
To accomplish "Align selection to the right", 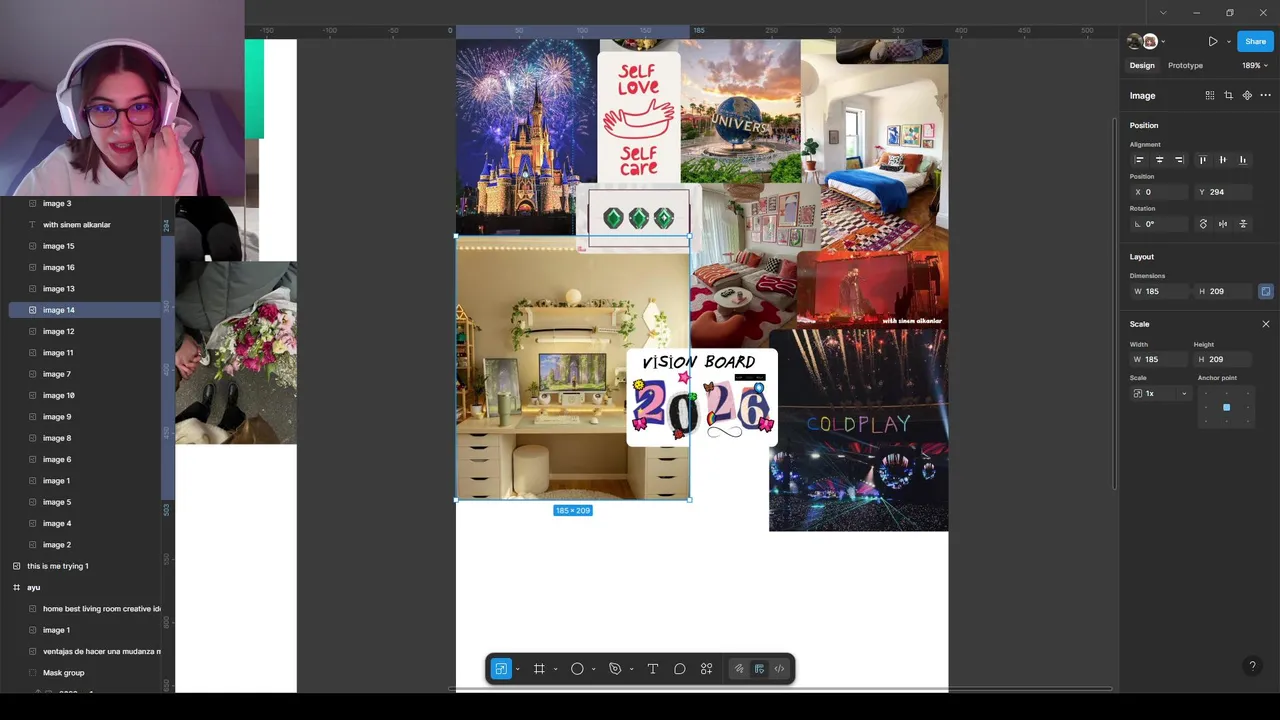I will click(x=1179, y=160).
